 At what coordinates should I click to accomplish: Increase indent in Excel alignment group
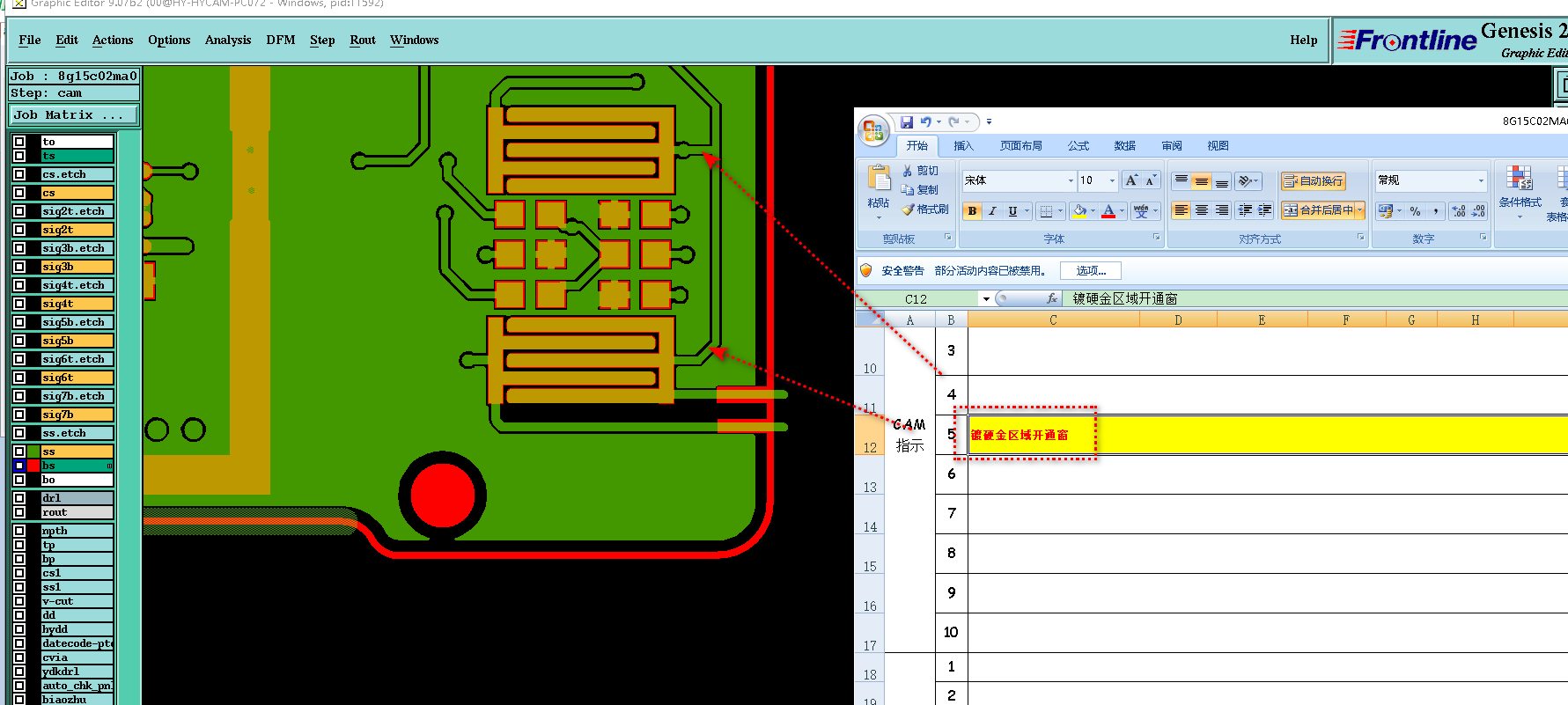pos(1265,210)
